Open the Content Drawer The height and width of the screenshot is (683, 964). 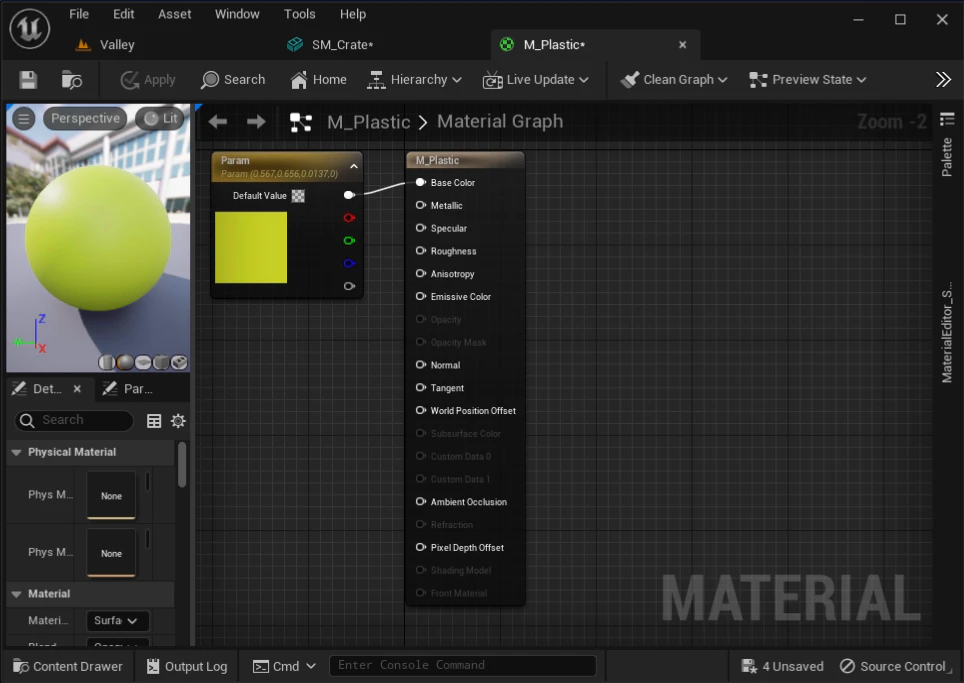point(68,666)
